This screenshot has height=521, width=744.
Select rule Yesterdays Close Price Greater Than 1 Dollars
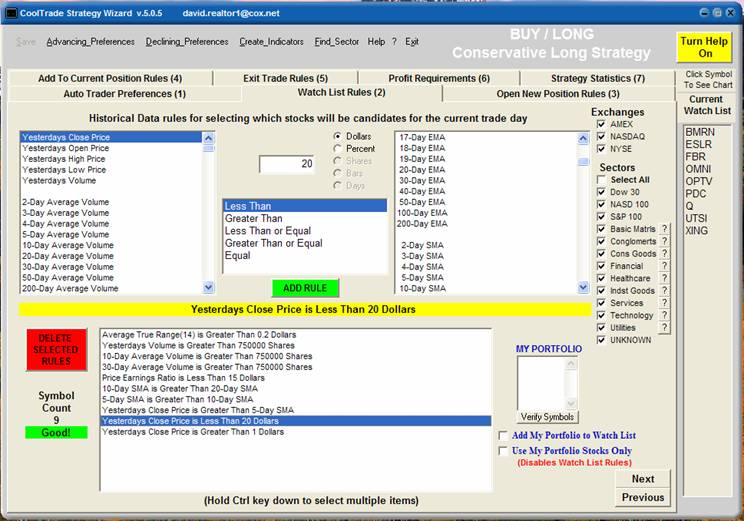296,432
